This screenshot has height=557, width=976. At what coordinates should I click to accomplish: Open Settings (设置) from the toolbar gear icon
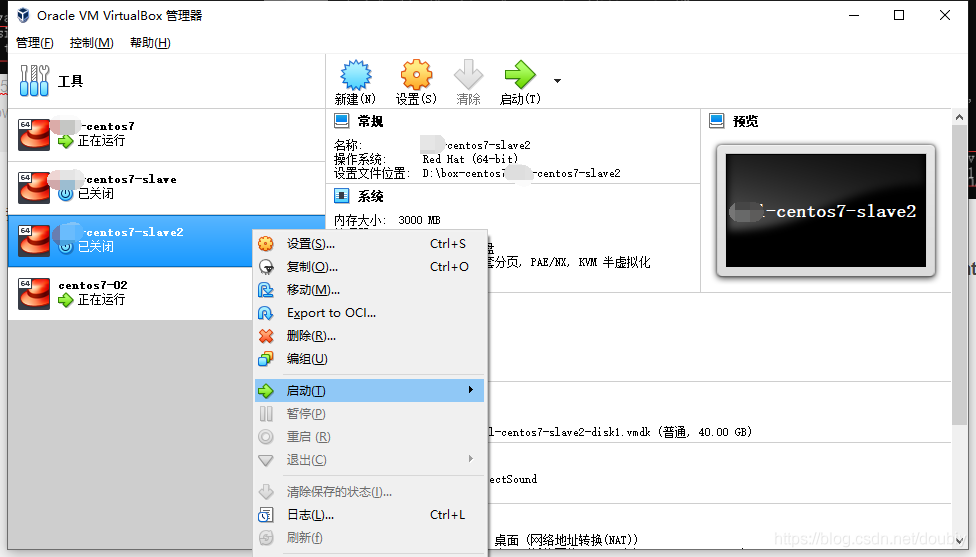click(x=416, y=76)
